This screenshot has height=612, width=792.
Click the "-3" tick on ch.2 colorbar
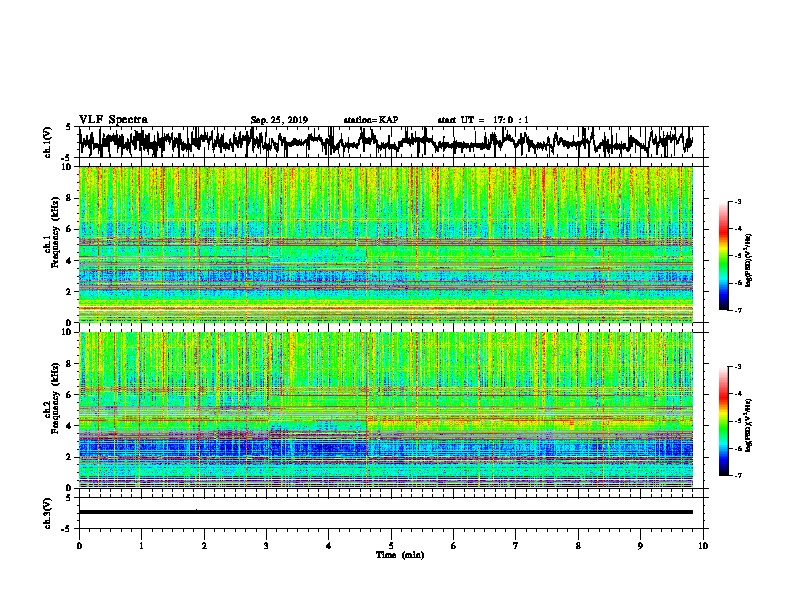coord(737,367)
